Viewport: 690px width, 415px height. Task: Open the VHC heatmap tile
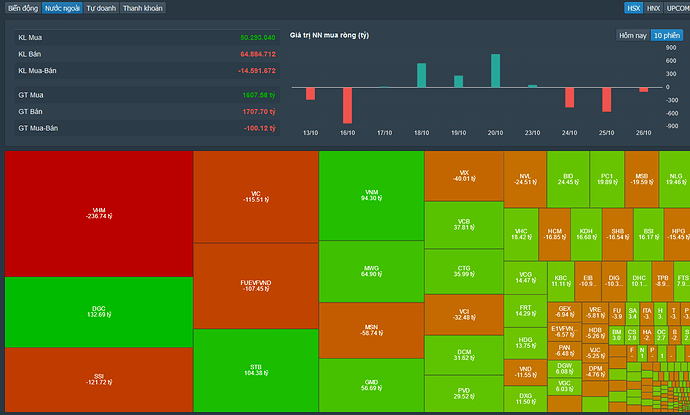(x=521, y=235)
